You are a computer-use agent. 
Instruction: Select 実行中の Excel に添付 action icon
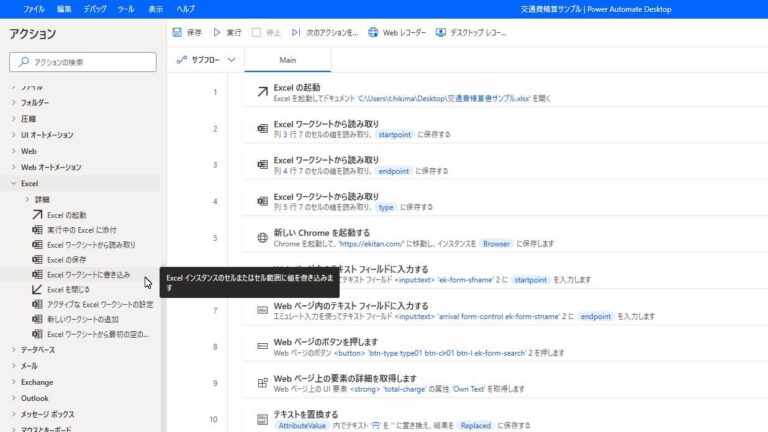[37, 230]
